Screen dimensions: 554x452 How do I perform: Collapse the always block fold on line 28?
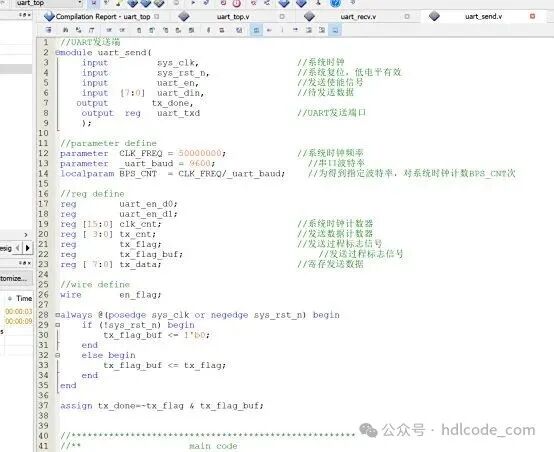click(x=57, y=315)
